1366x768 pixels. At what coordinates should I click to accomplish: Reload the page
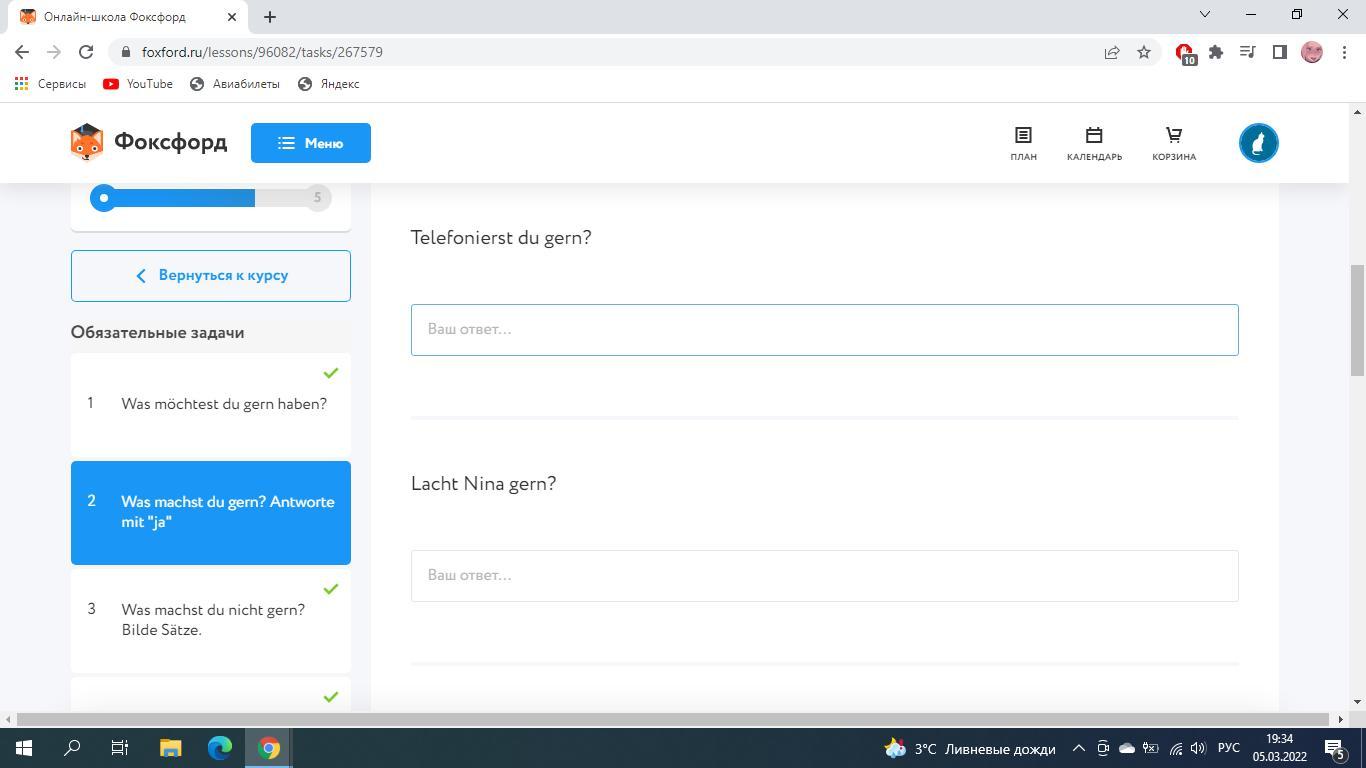[x=86, y=52]
